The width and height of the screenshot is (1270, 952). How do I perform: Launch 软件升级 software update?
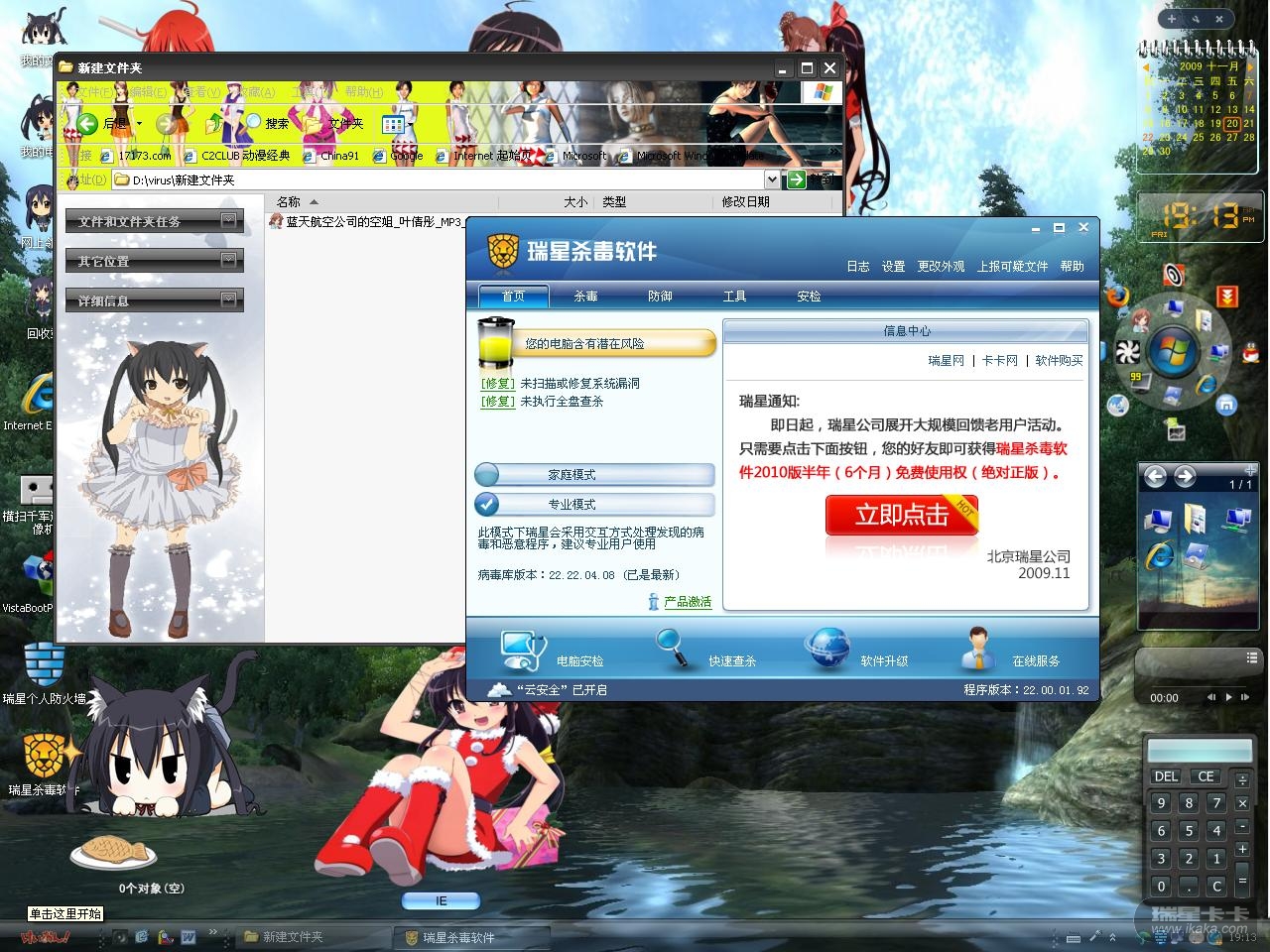857,651
